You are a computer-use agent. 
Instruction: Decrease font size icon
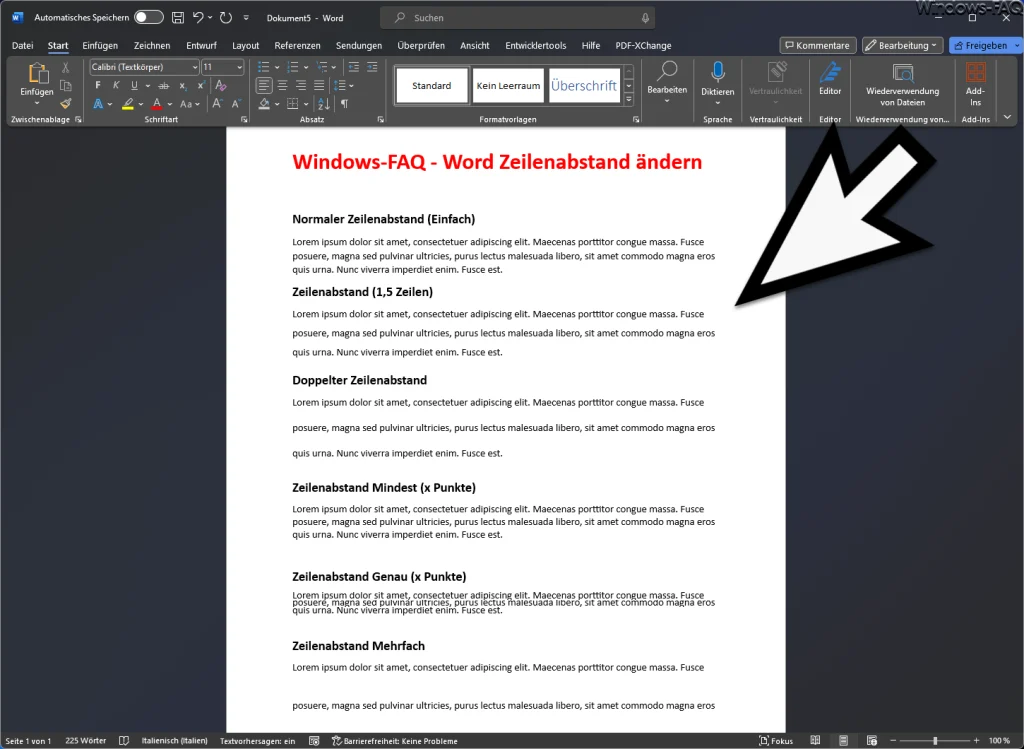236,104
